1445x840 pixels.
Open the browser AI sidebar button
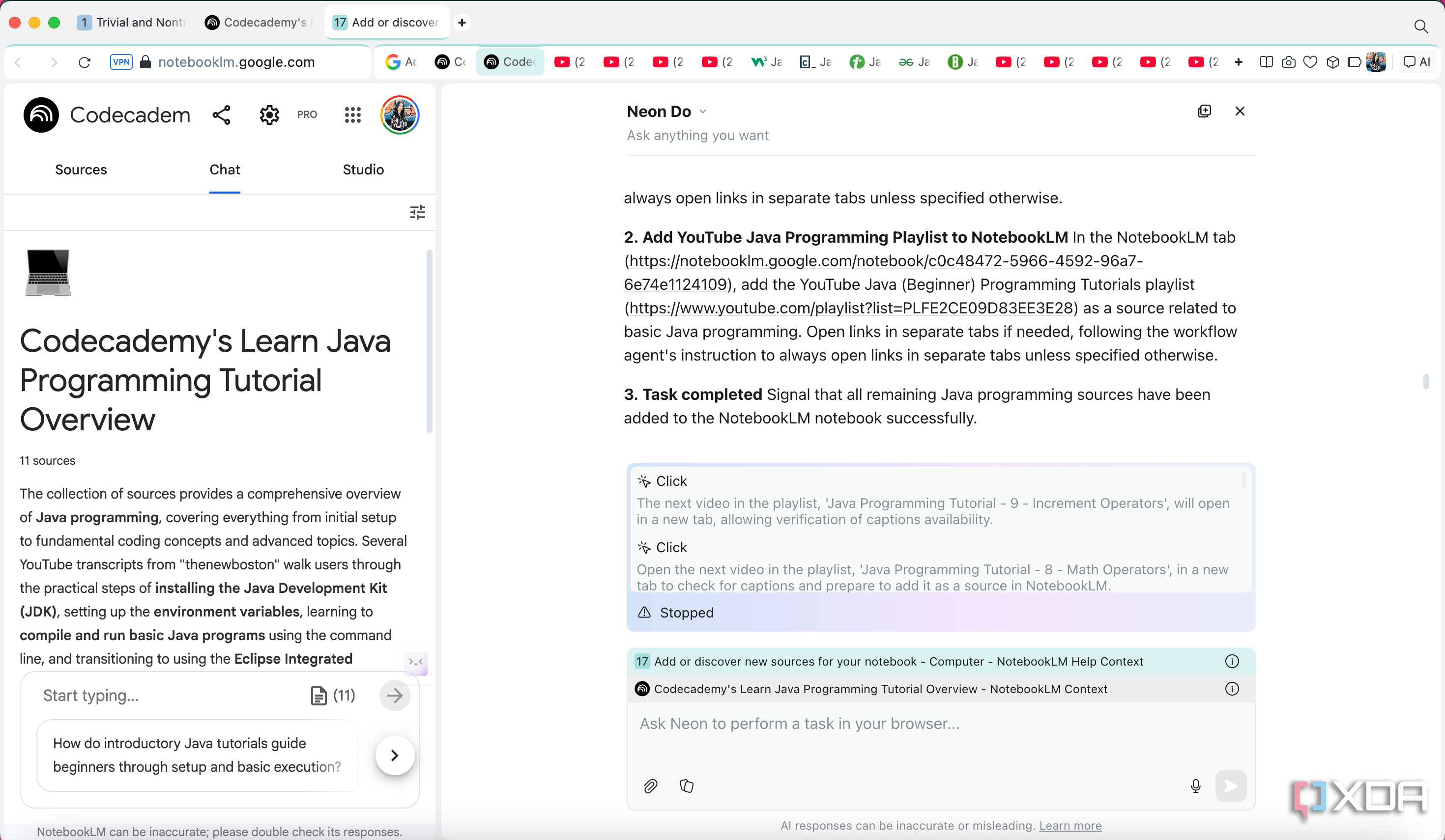(1417, 62)
